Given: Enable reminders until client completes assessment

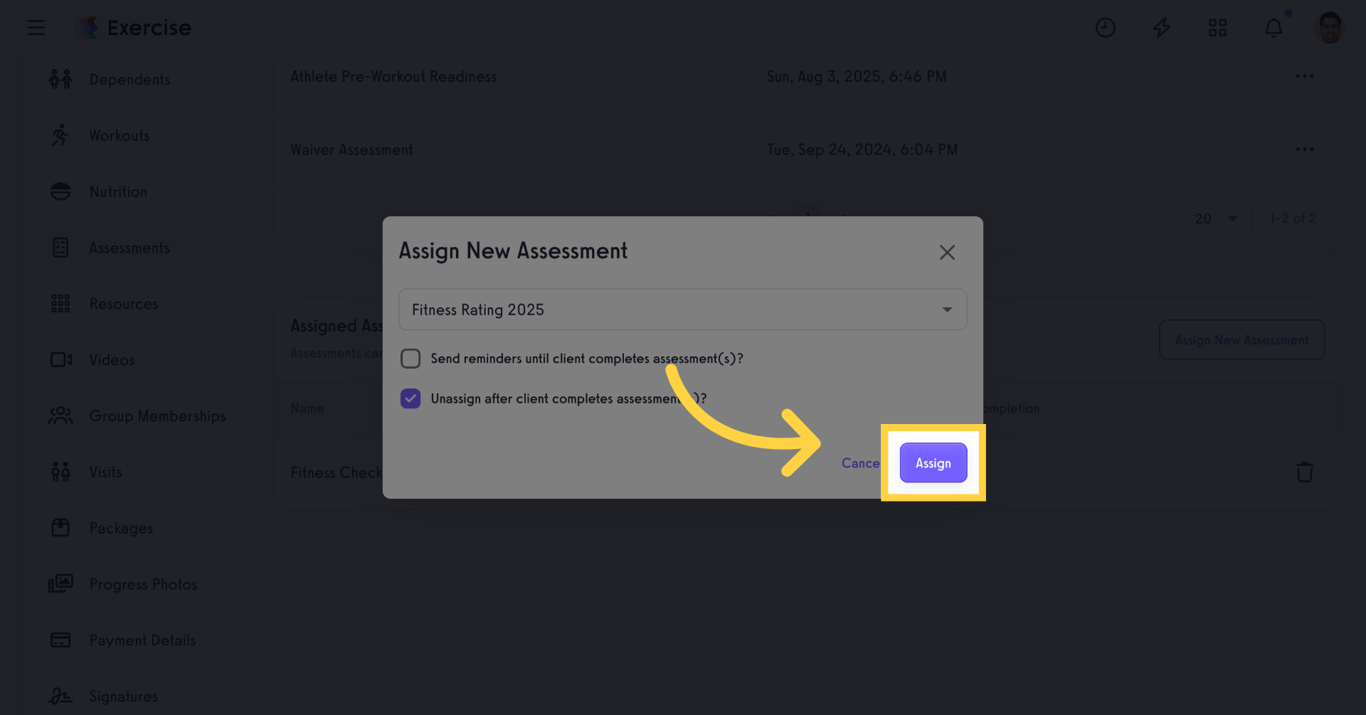Looking at the screenshot, I should 410,358.
